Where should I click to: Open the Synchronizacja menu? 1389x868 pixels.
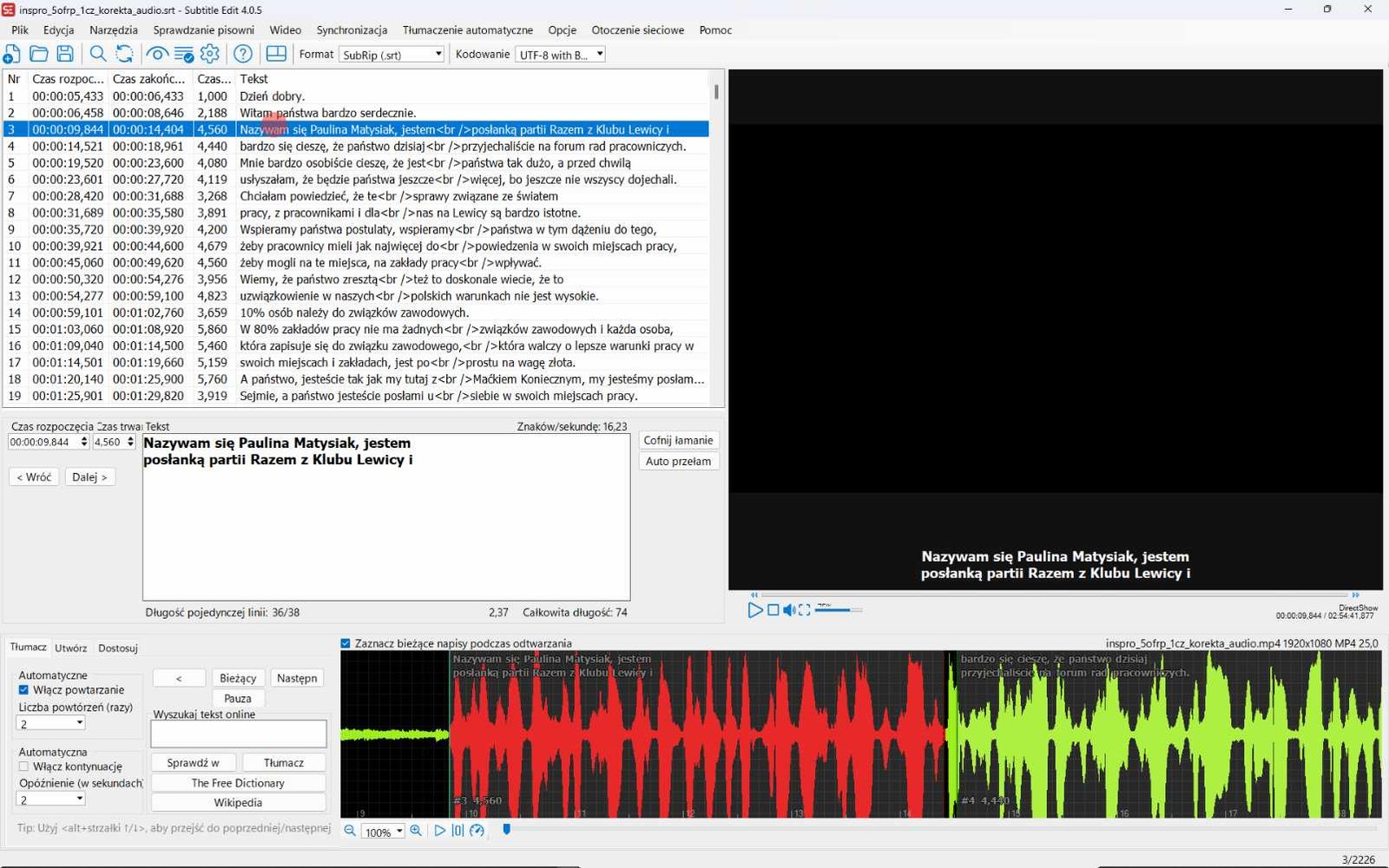[352, 30]
